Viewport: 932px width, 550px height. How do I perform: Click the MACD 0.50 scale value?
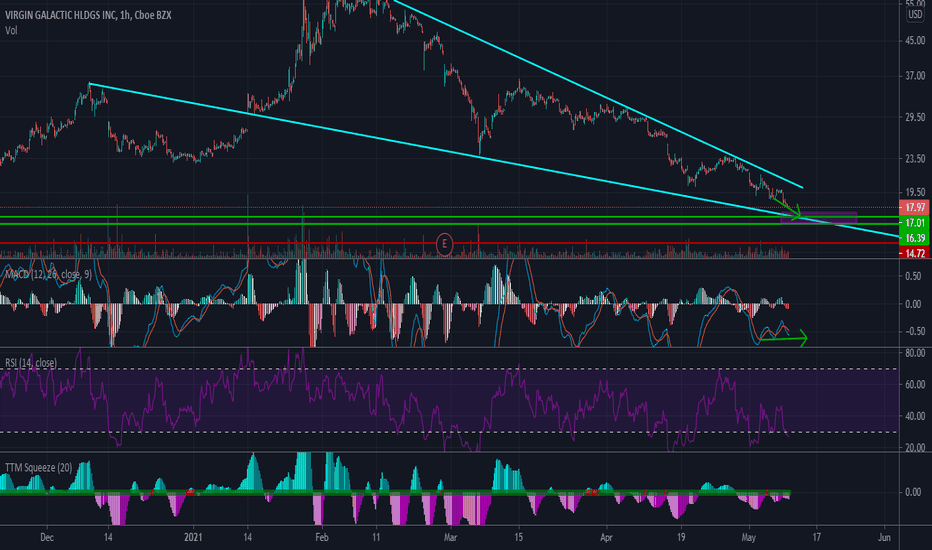(x=914, y=276)
